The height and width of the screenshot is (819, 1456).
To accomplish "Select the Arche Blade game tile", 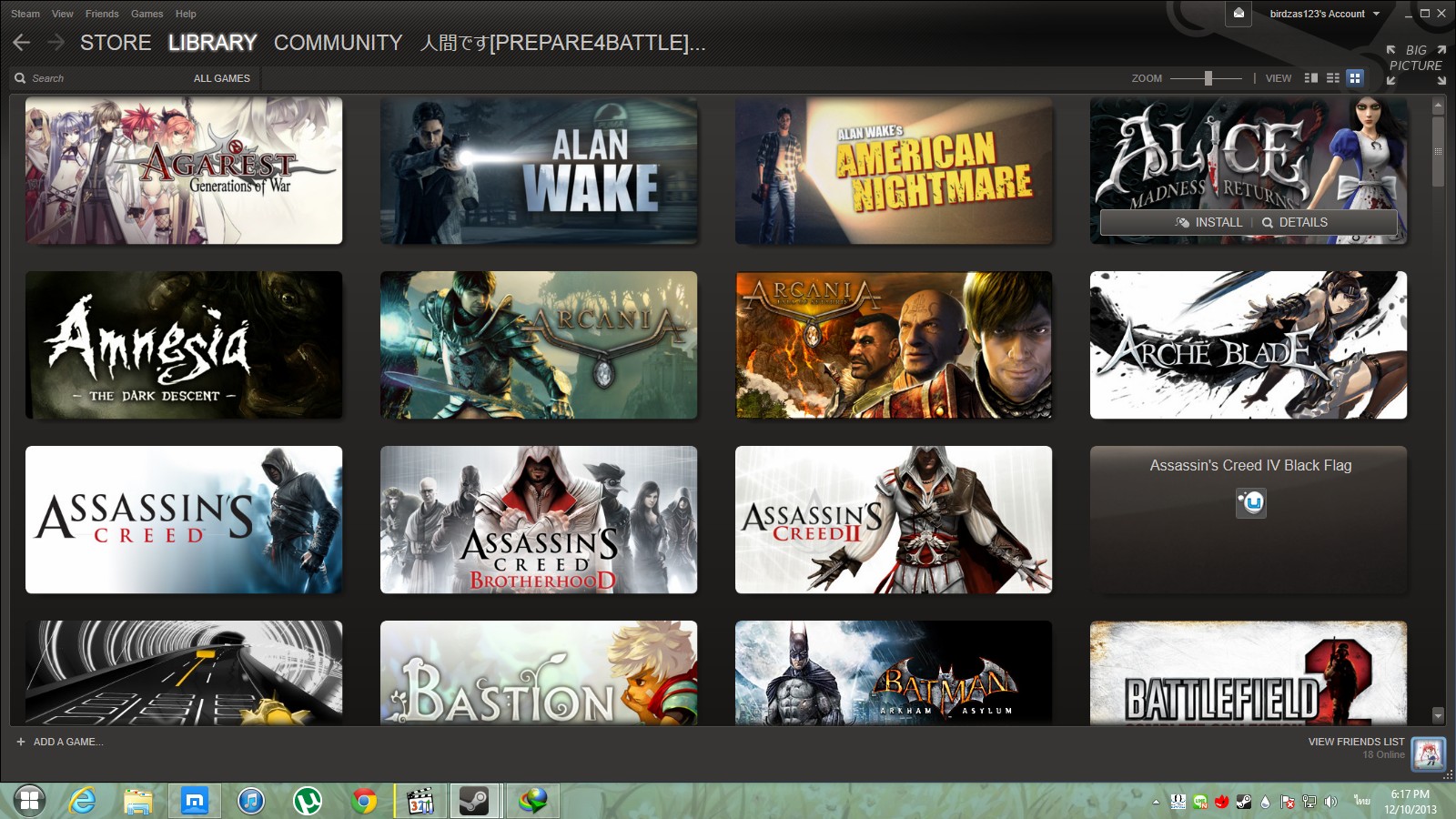I will click(1249, 345).
